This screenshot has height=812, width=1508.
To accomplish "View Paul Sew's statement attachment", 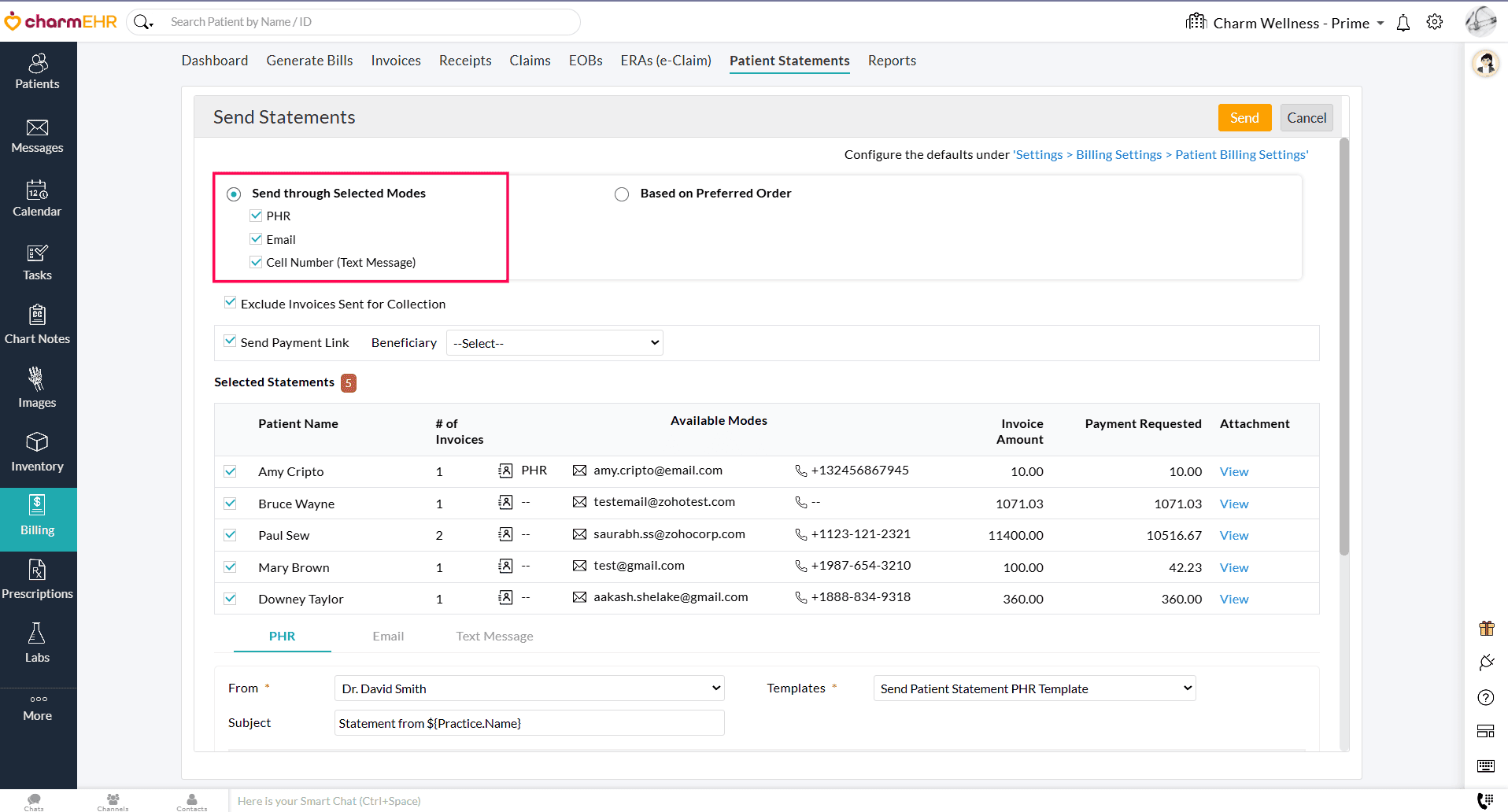I will 1233,536.
